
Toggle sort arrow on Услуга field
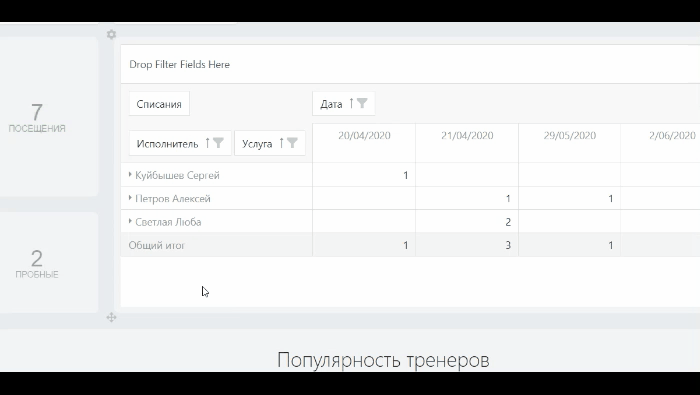pos(282,143)
